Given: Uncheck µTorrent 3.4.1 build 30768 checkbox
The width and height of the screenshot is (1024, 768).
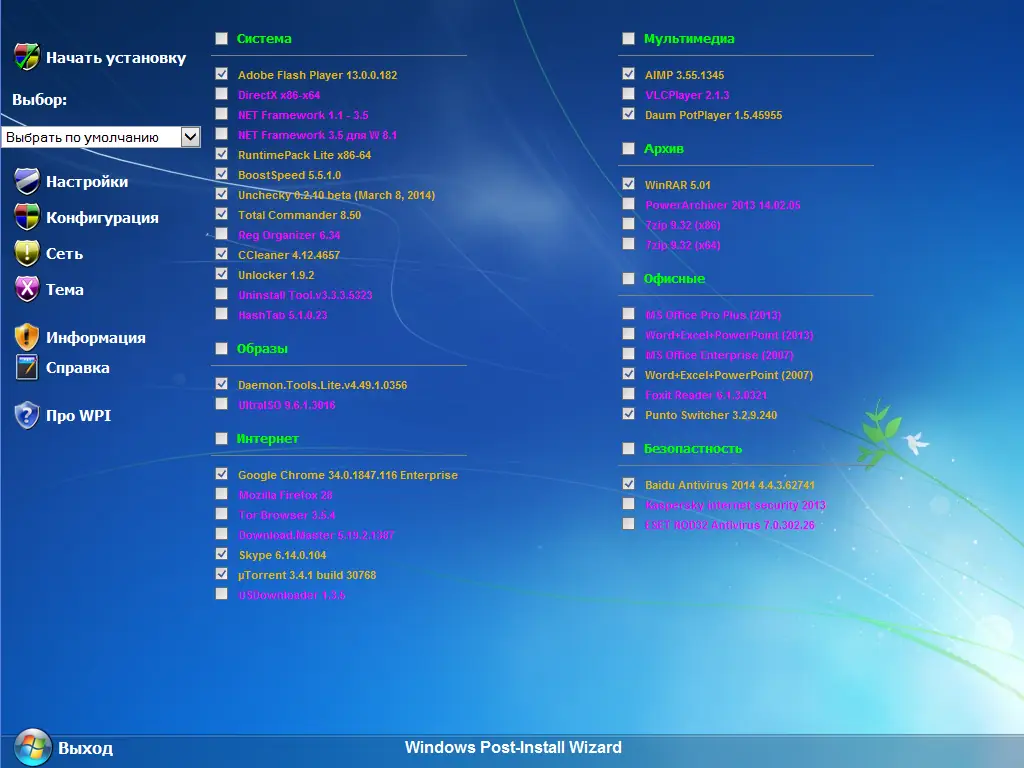Looking at the screenshot, I should click(x=221, y=574).
